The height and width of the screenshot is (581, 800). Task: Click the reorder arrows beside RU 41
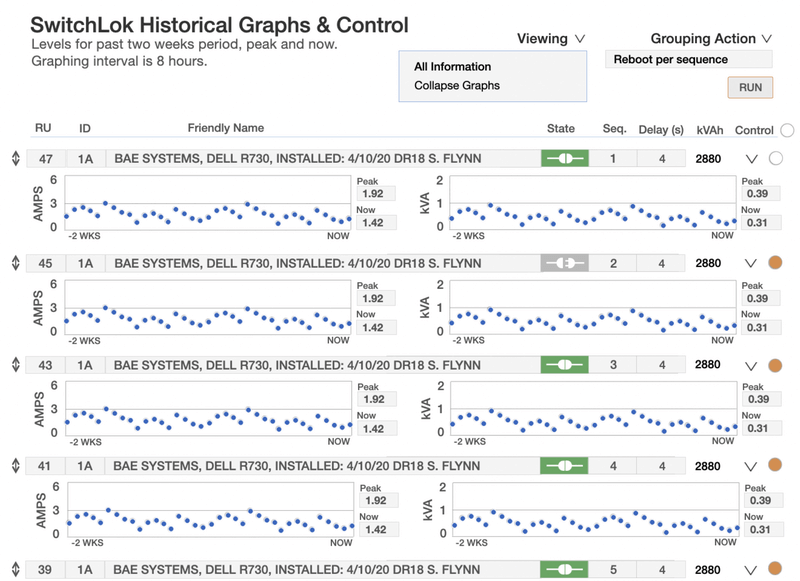[15, 465]
